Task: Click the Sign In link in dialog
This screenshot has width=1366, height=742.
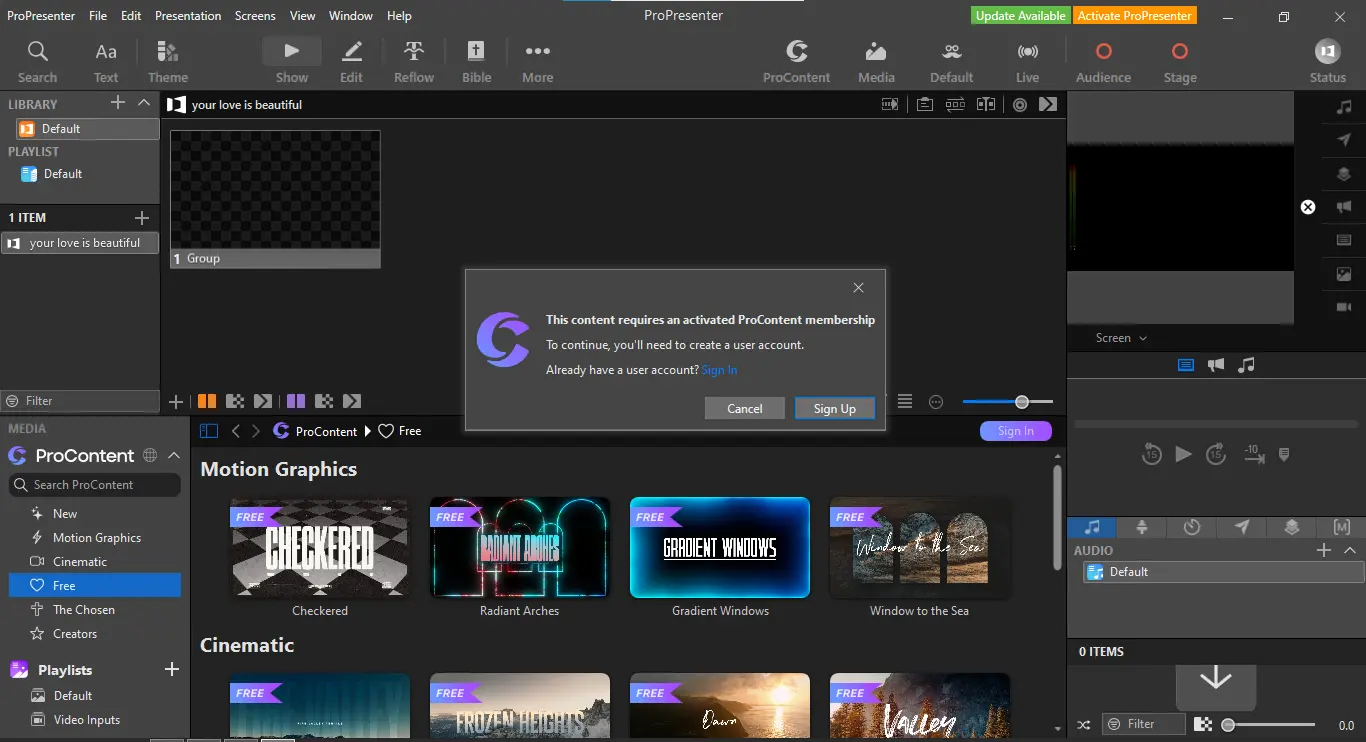Action: 719,370
